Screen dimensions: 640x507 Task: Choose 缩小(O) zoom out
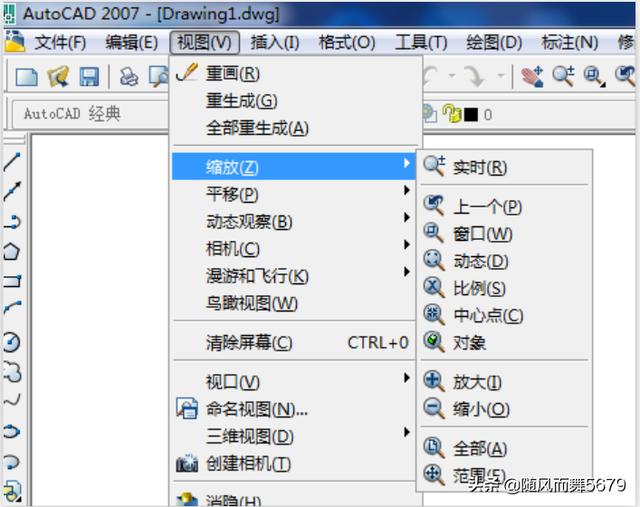[x=504, y=409]
